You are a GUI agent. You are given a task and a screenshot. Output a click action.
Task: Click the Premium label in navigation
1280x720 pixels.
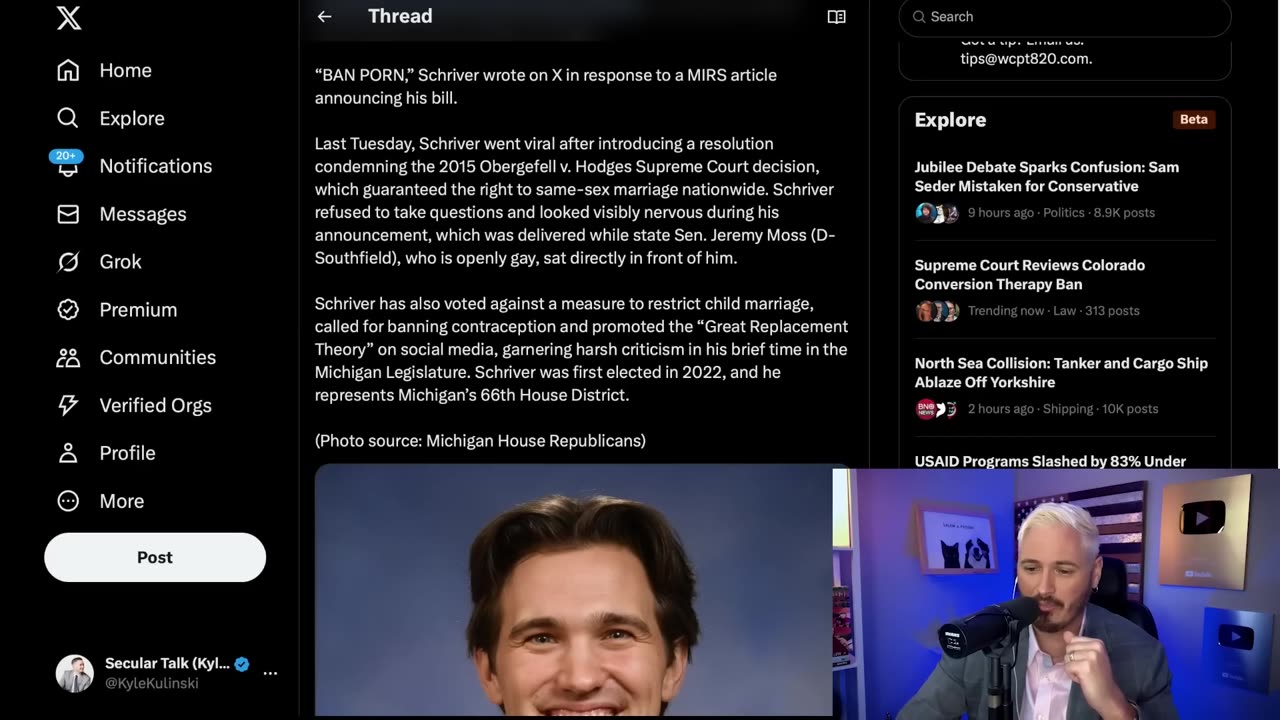(x=138, y=310)
